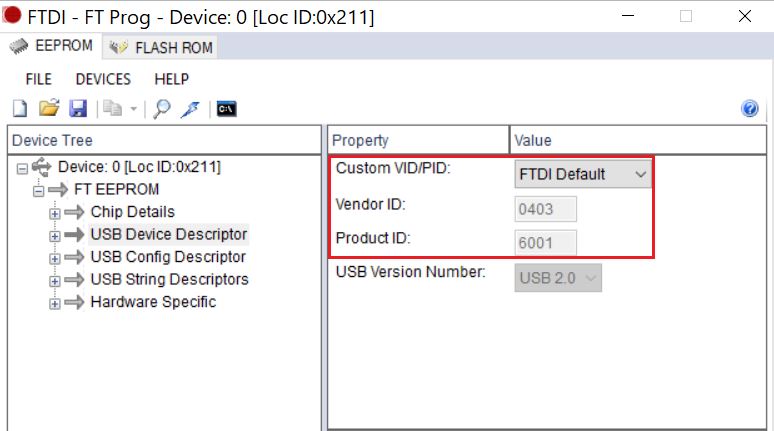Click the blue Help question mark icon
774x431 pixels.
[751, 109]
